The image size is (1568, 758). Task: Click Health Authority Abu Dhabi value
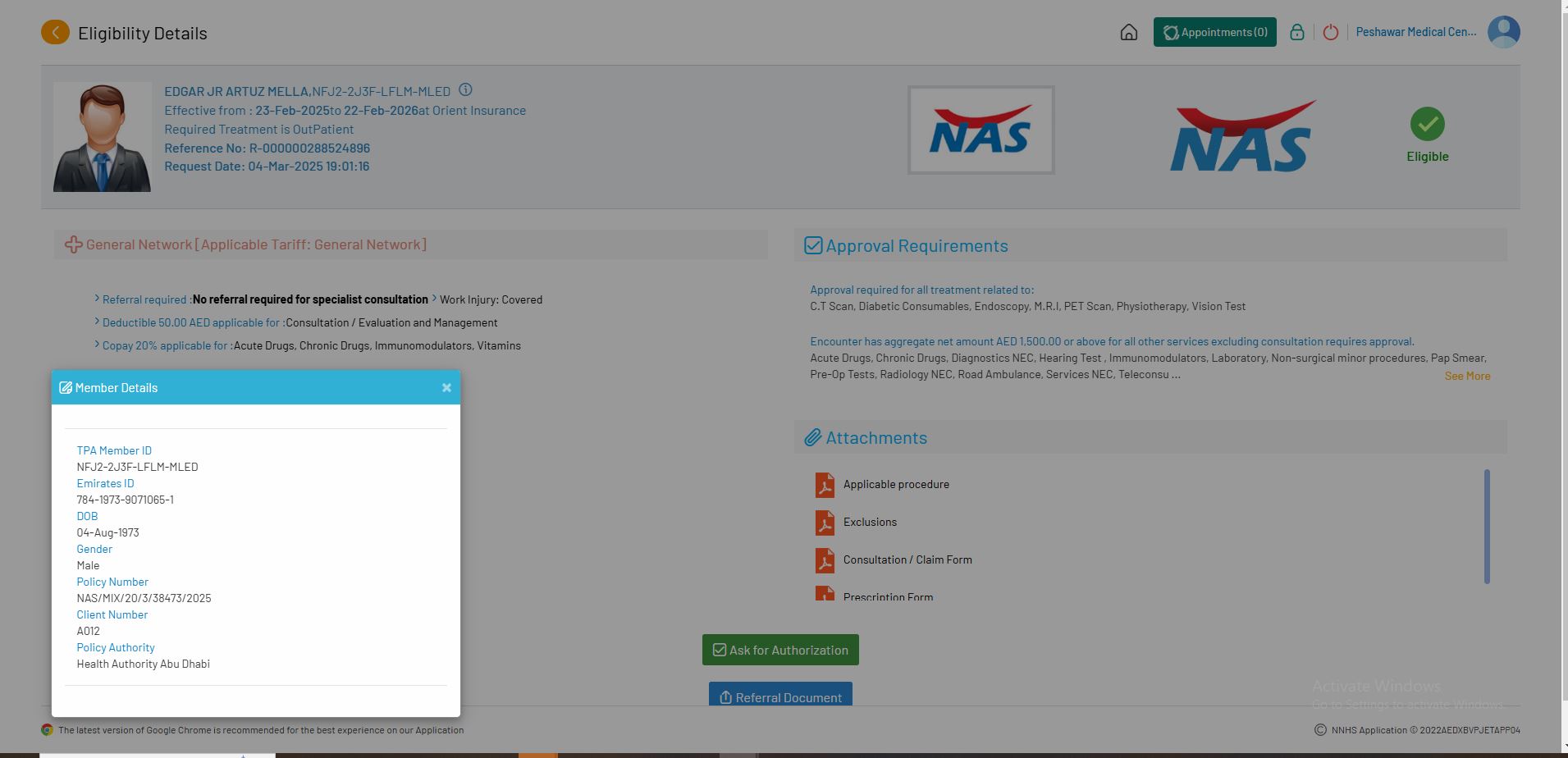pyautogui.click(x=143, y=664)
